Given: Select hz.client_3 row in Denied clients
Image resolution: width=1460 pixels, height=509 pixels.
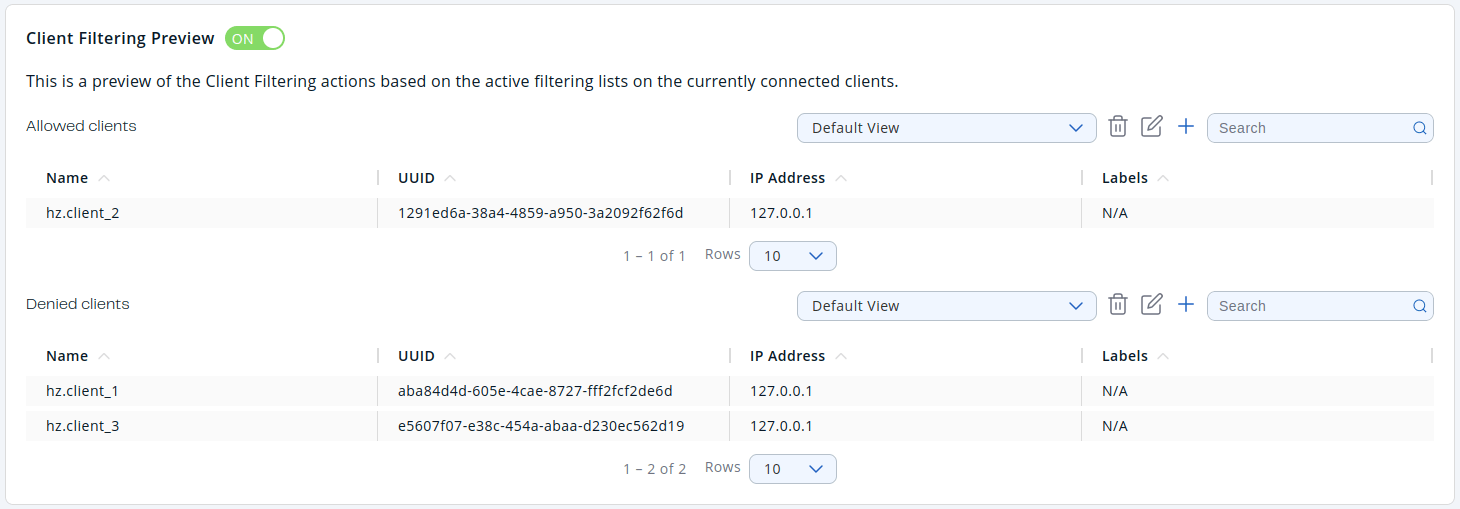Looking at the screenshot, I should click(x=83, y=426).
